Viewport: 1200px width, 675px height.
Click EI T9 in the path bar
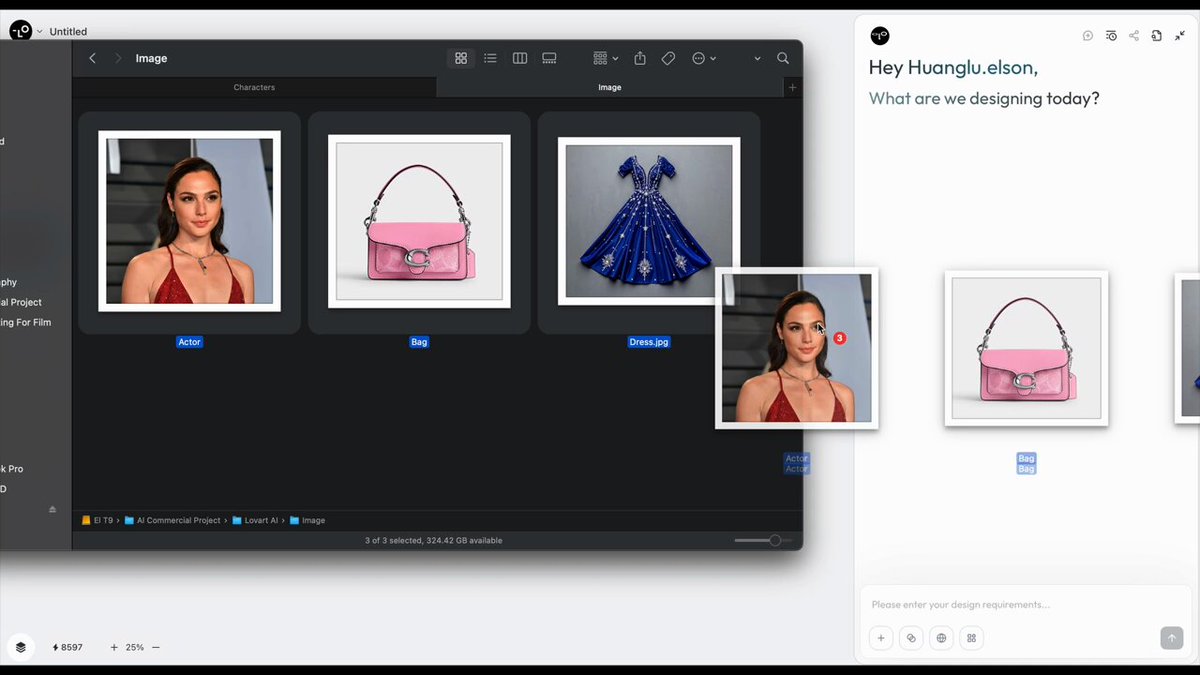[97, 520]
